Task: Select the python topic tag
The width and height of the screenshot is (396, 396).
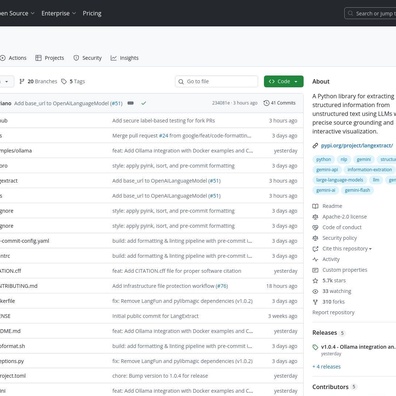Action: coord(323,159)
